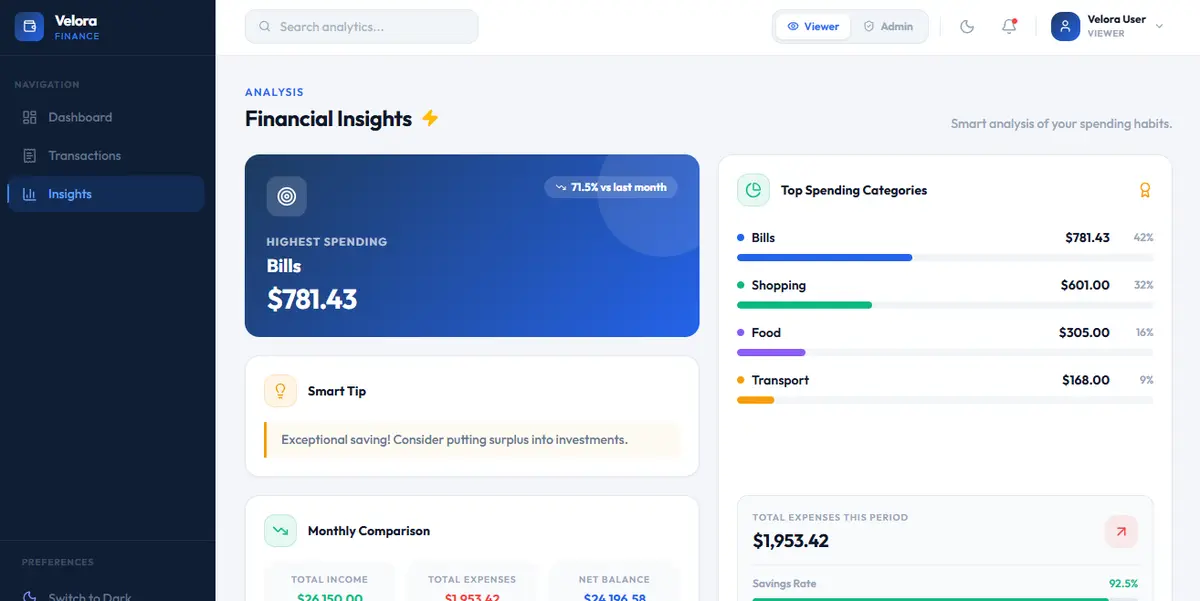Click the Transactions document icon in sidebar
The height and width of the screenshot is (601, 1200).
coord(30,156)
